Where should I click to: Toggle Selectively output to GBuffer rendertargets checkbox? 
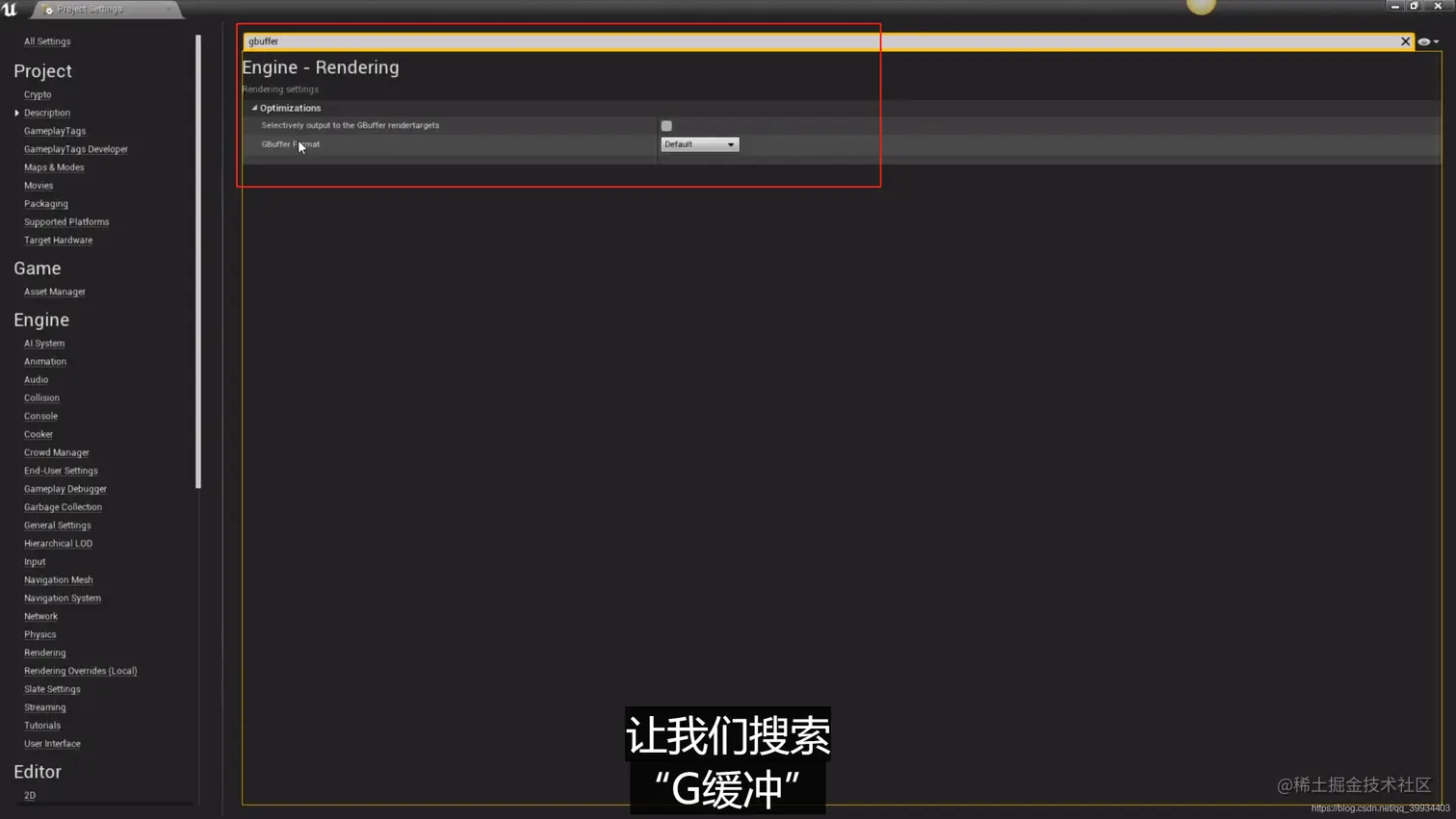point(666,126)
